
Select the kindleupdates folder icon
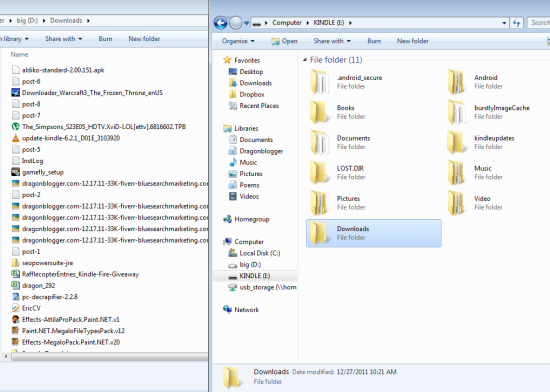(x=457, y=142)
